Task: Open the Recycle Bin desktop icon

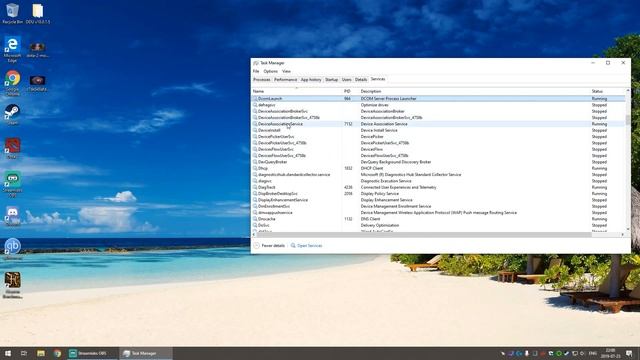Action: pyautogui.click(x=12, y=13)
